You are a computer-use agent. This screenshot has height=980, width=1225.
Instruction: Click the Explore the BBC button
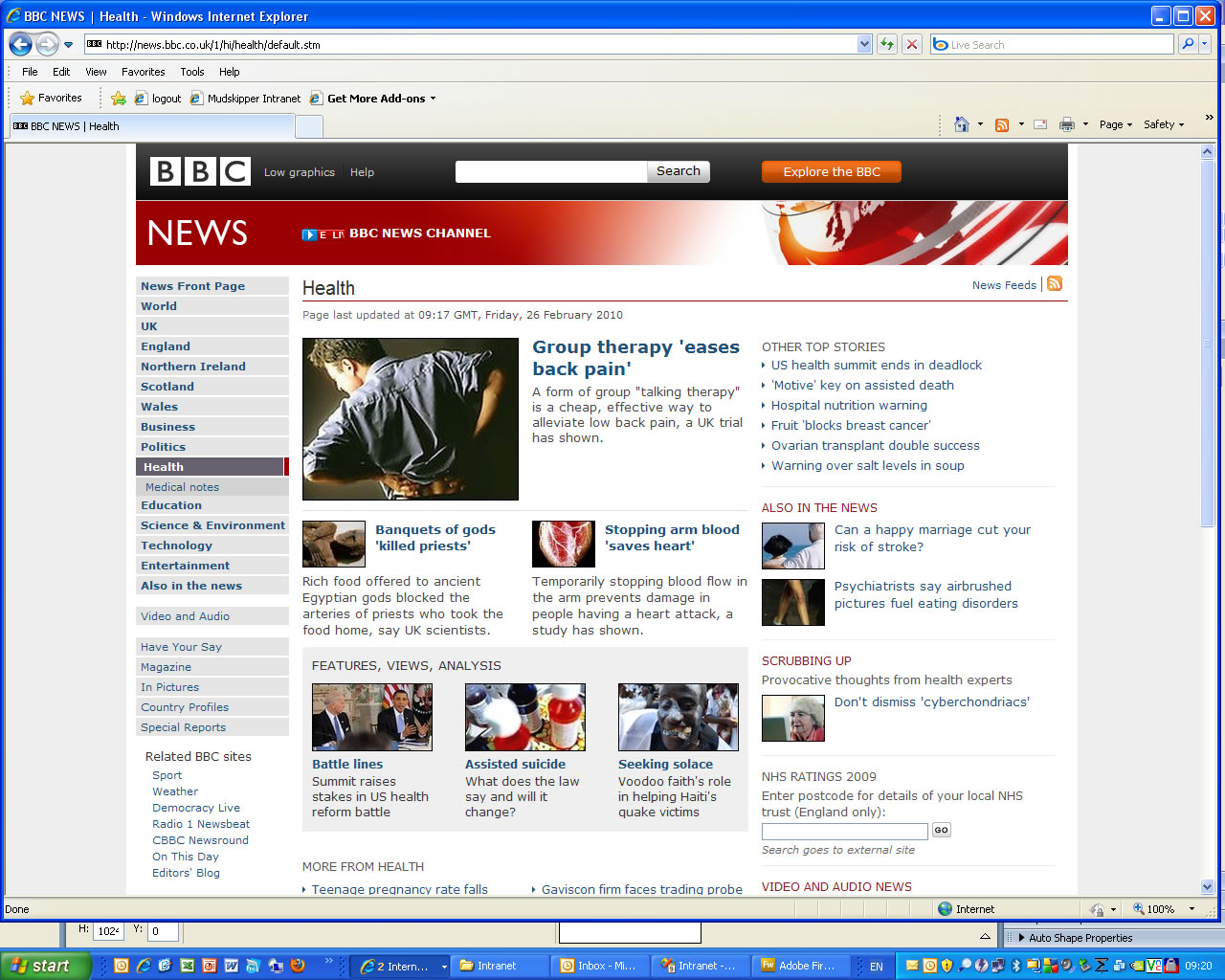[832, 171]
